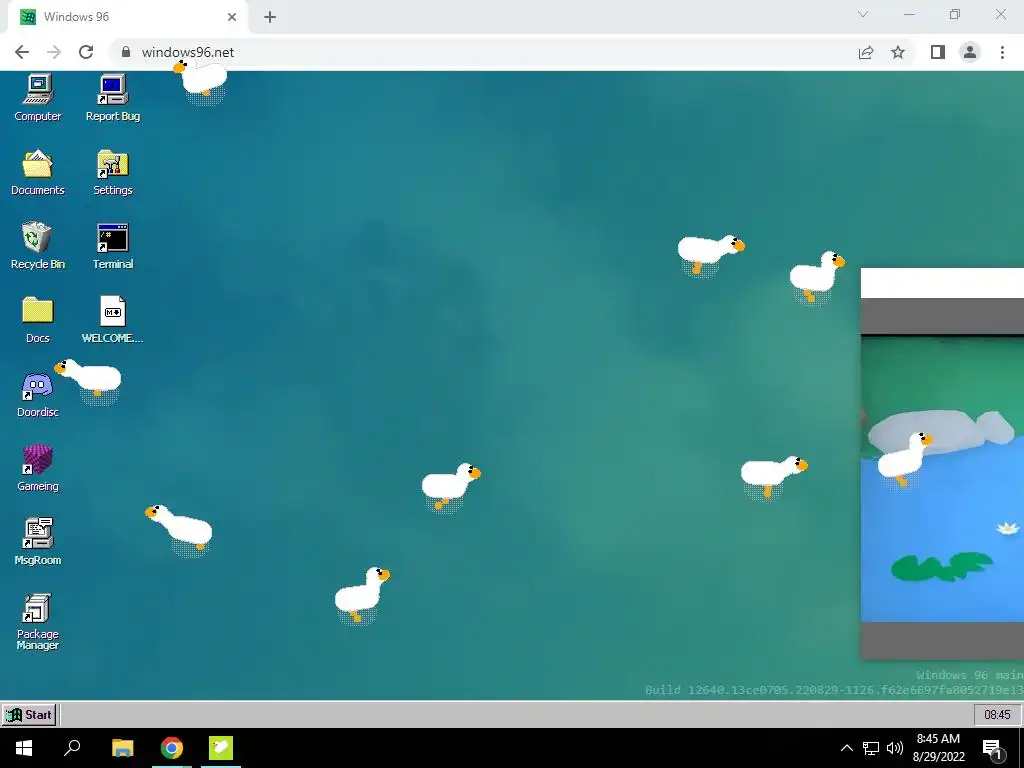Click the browser back arrow
Viewport: 1024px width, 768px height.
[x=22, y=52]
